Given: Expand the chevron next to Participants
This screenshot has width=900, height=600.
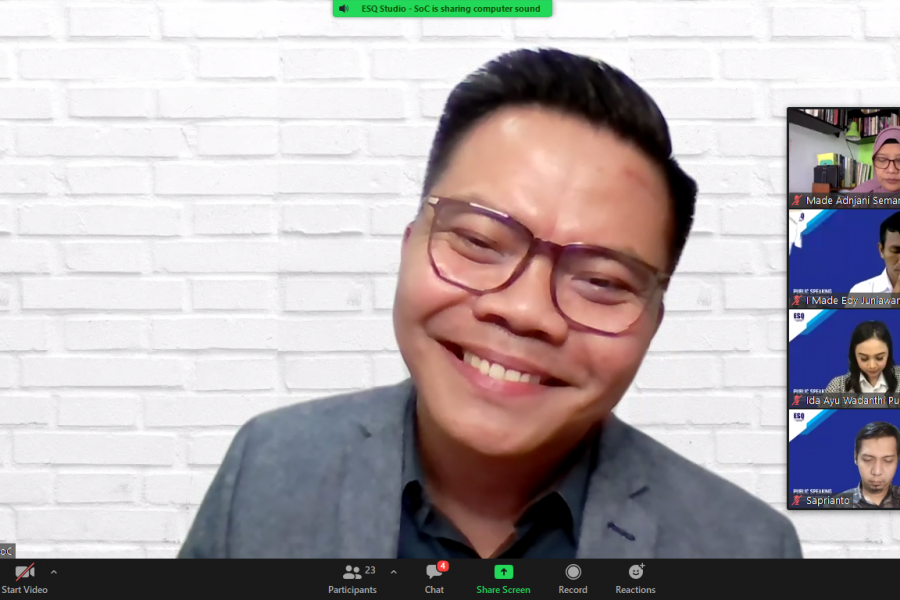Looking at the screenshot, I should click(393, 572).
